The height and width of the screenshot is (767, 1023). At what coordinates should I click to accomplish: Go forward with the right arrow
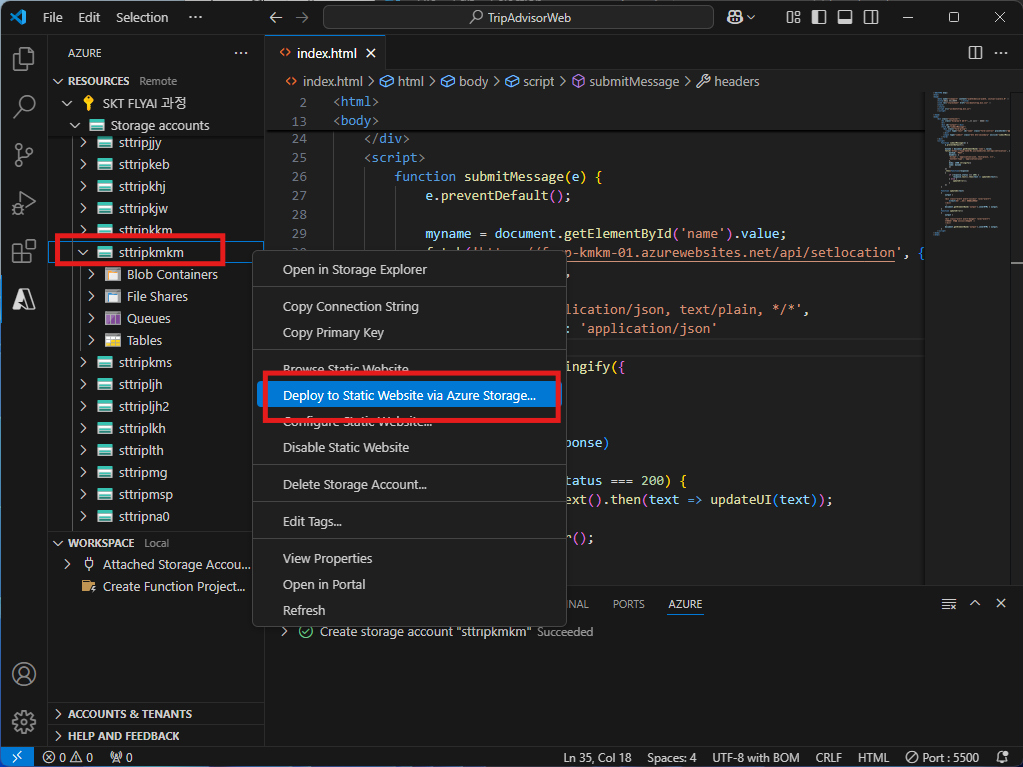click(x=302, y=18)
